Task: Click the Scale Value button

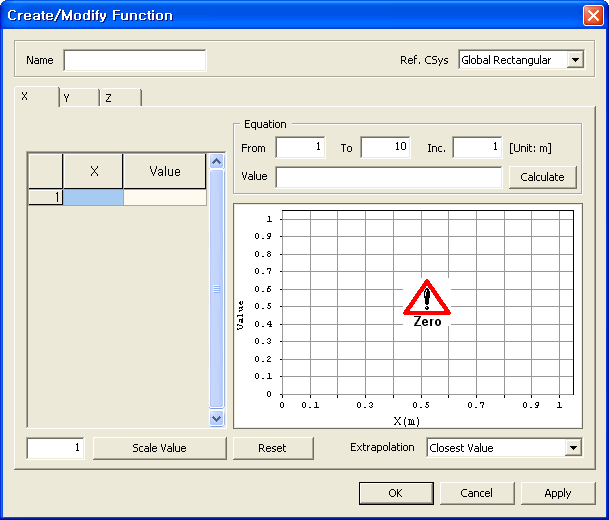Action: (160, 448)
